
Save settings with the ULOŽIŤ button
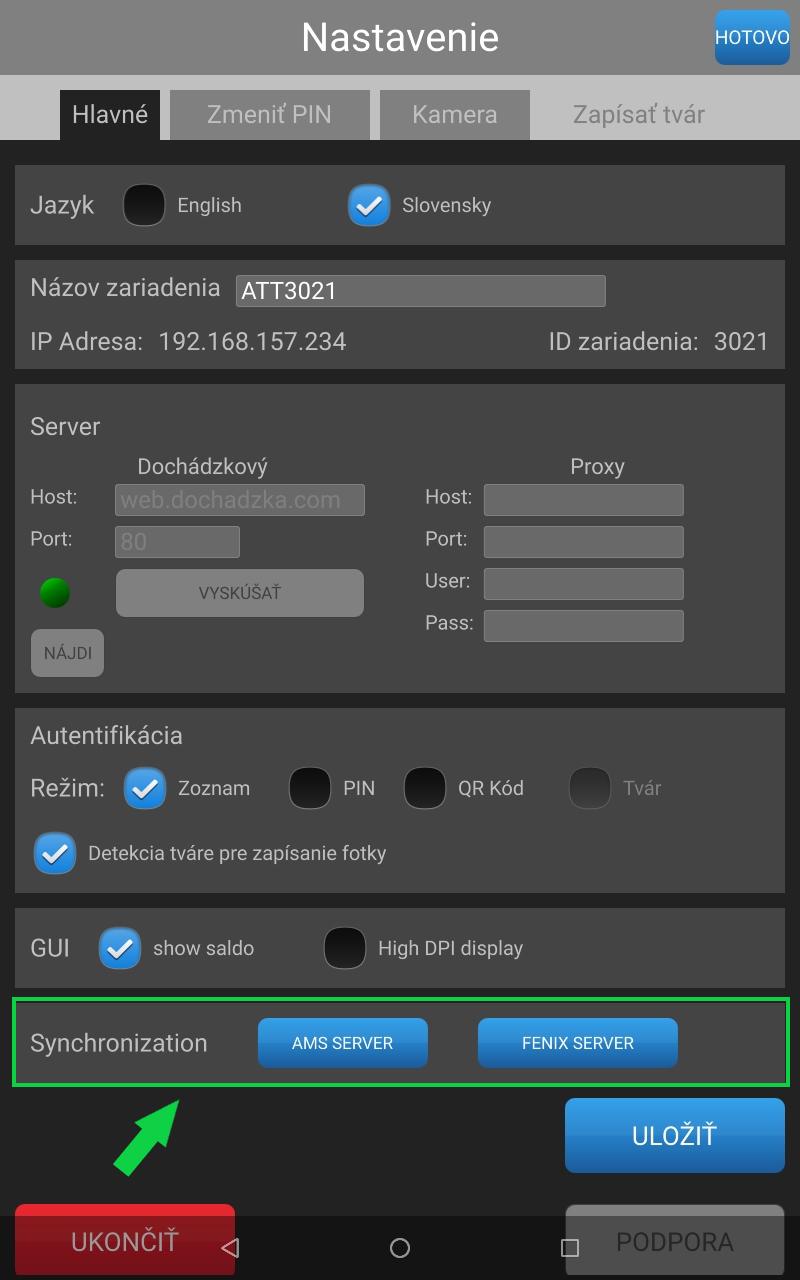point(675,1135)
